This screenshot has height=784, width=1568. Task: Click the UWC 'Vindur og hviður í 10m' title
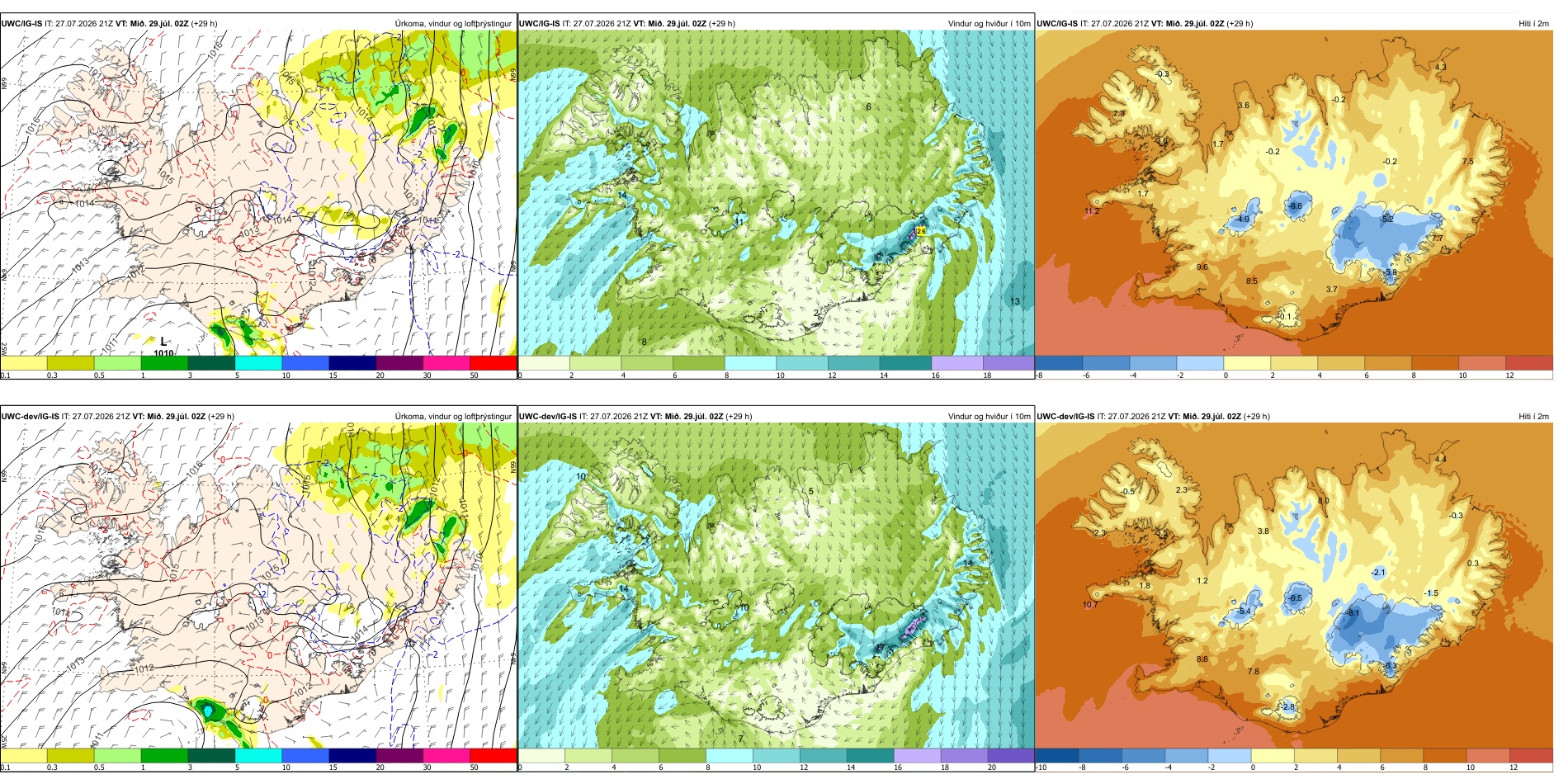pos(989,24)
